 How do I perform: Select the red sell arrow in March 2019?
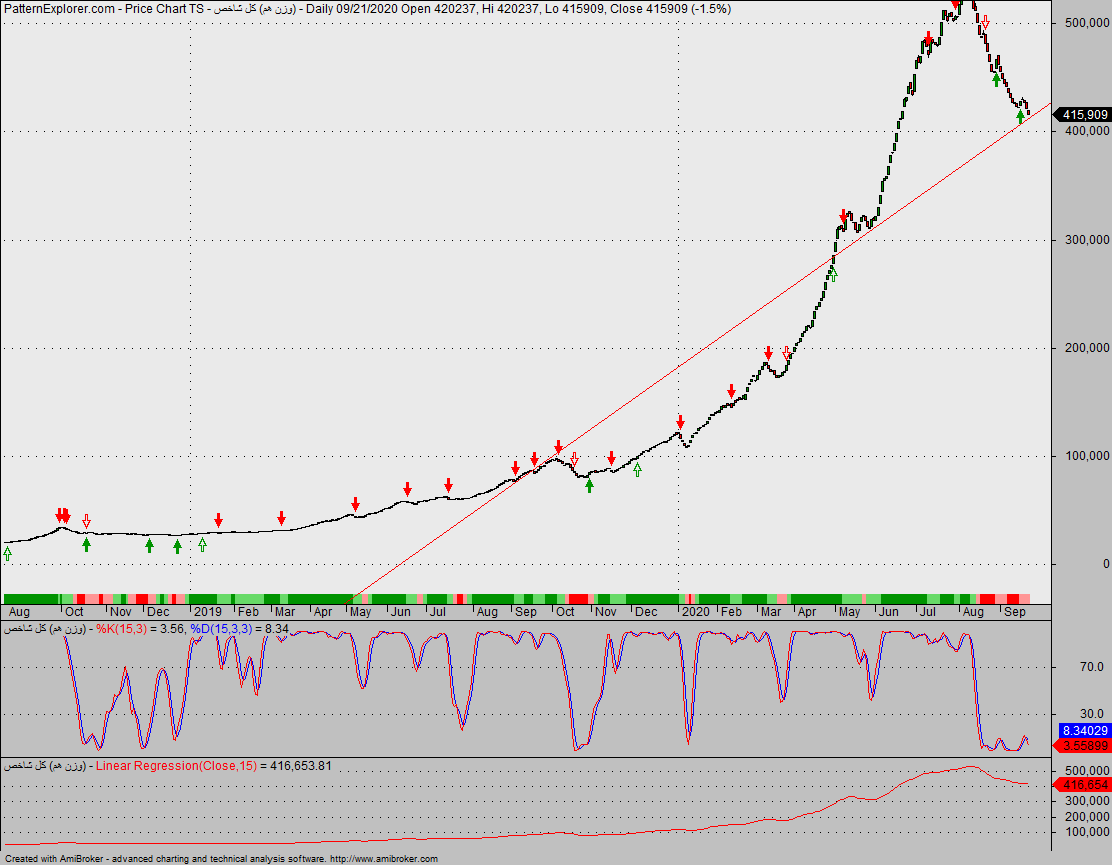pyautogui.click(x=282, y=518)
